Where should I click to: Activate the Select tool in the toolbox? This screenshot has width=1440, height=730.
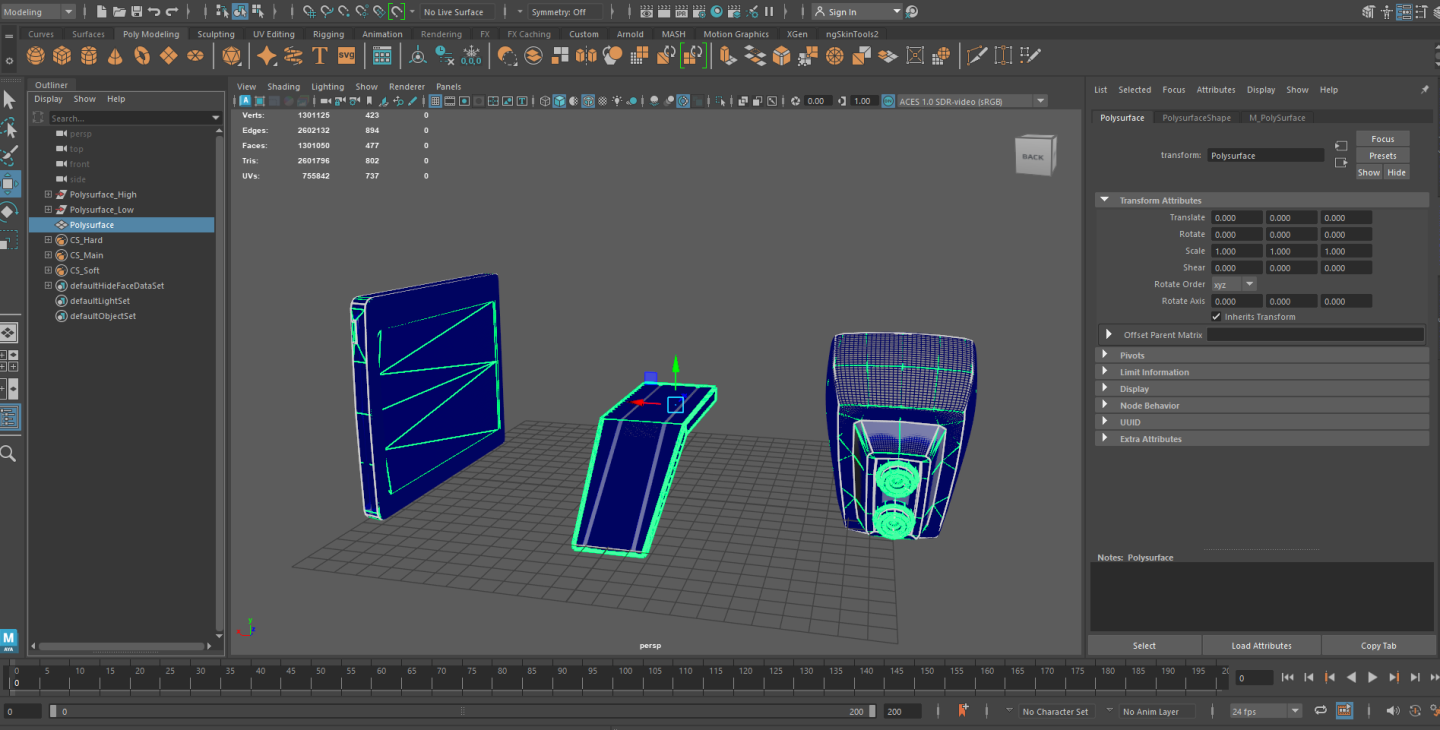(x=9, y=100)
